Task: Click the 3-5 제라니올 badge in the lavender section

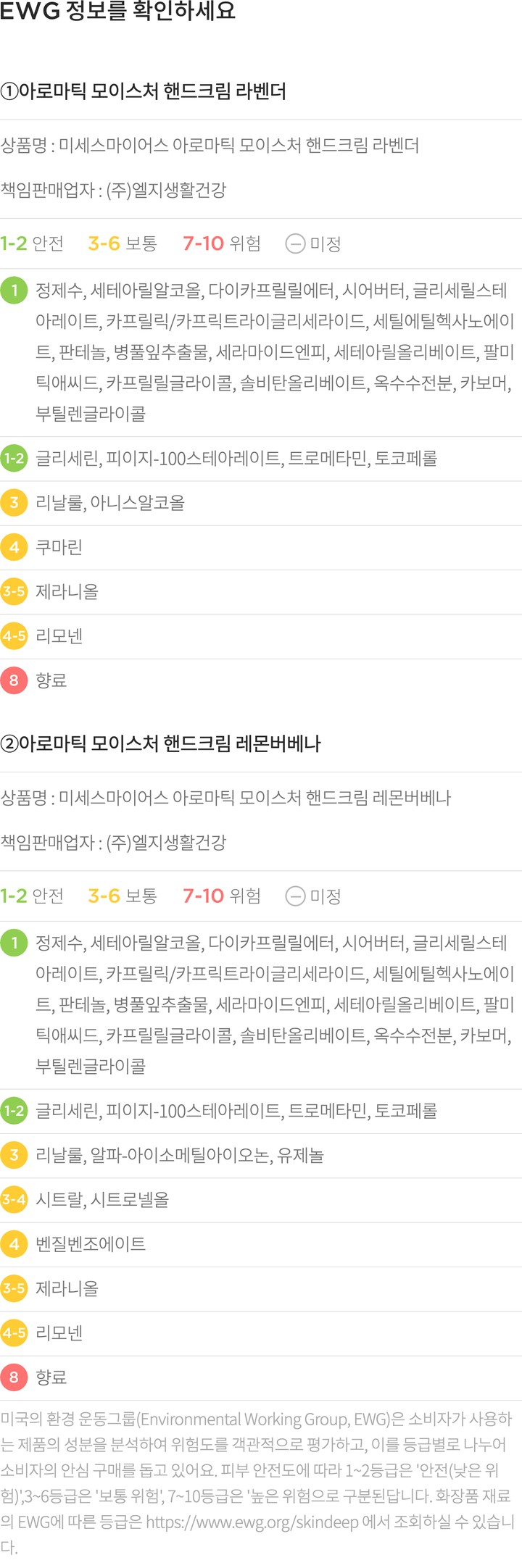Action: (14, 591)
